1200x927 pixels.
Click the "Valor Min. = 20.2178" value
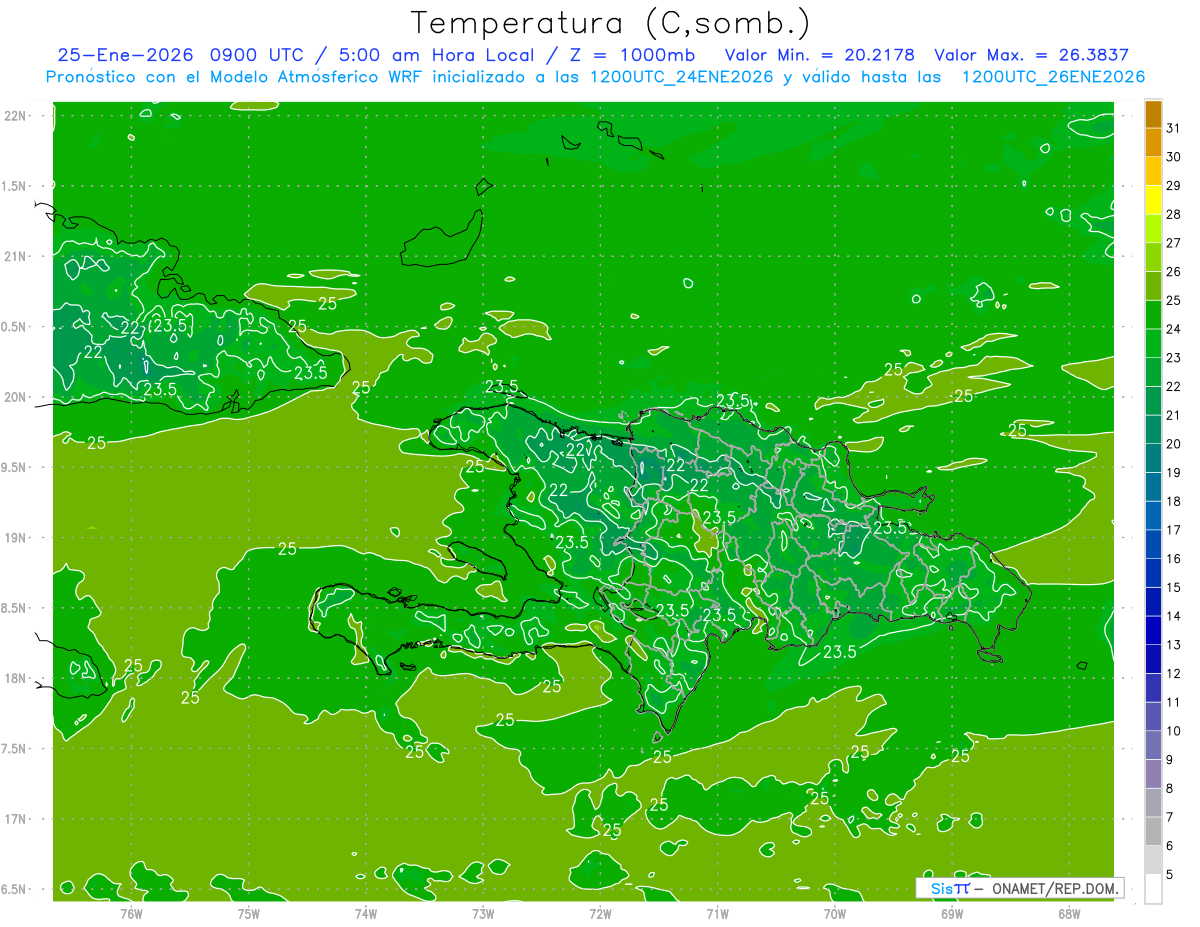(x=819, y=55)
